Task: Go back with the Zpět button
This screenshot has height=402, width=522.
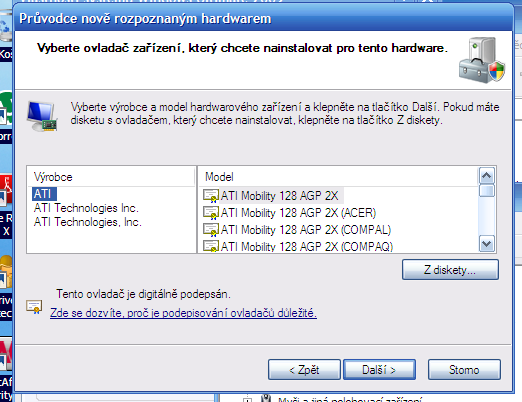Action: pyautogui.click(x=304, y=370)
